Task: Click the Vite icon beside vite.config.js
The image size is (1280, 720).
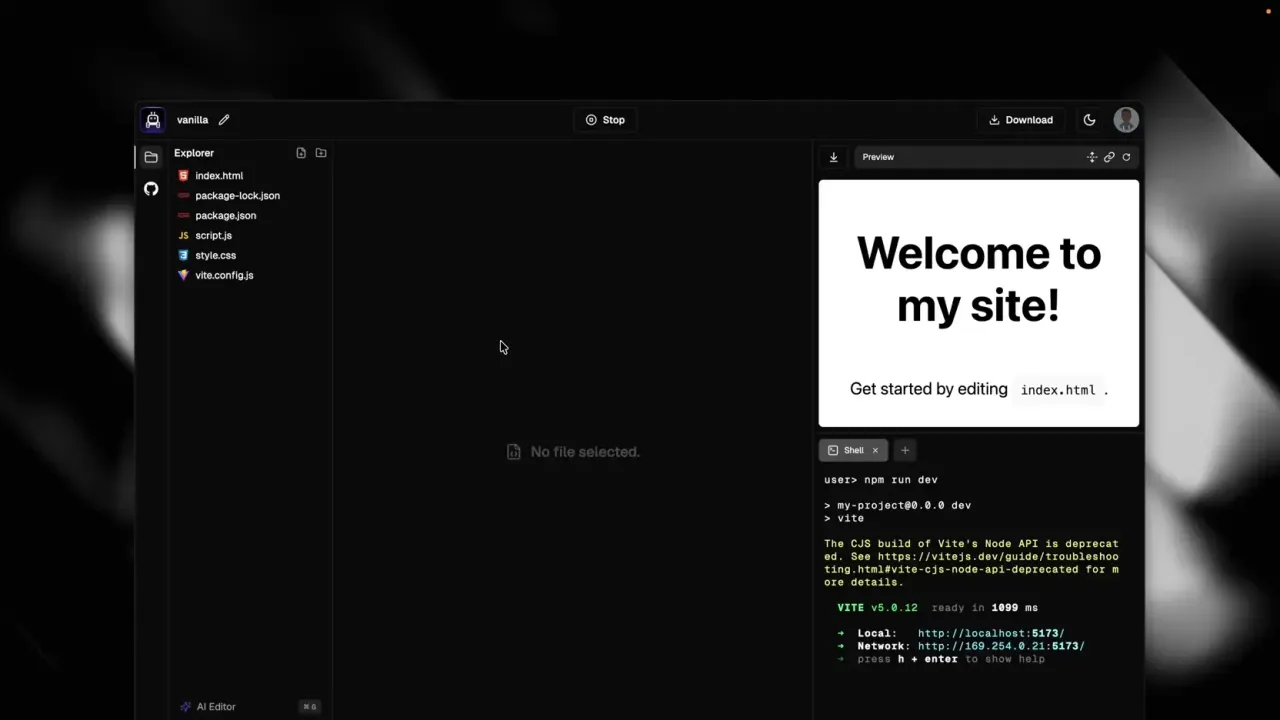Action: [x=183, y=275]
